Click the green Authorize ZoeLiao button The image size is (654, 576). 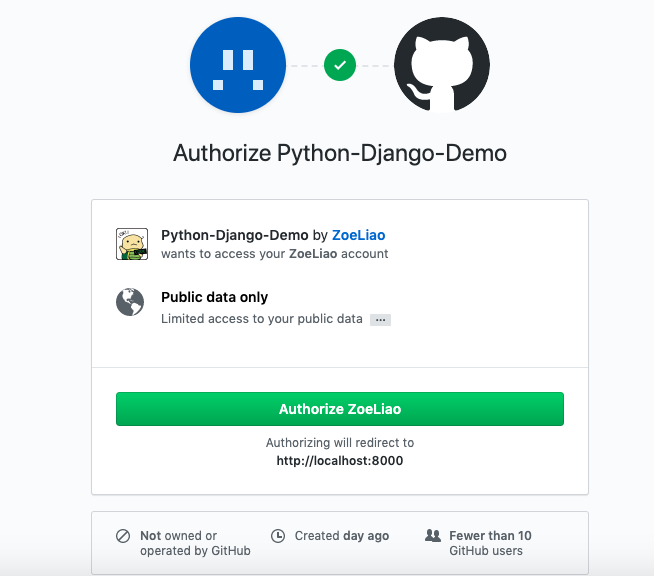(340, 409)
